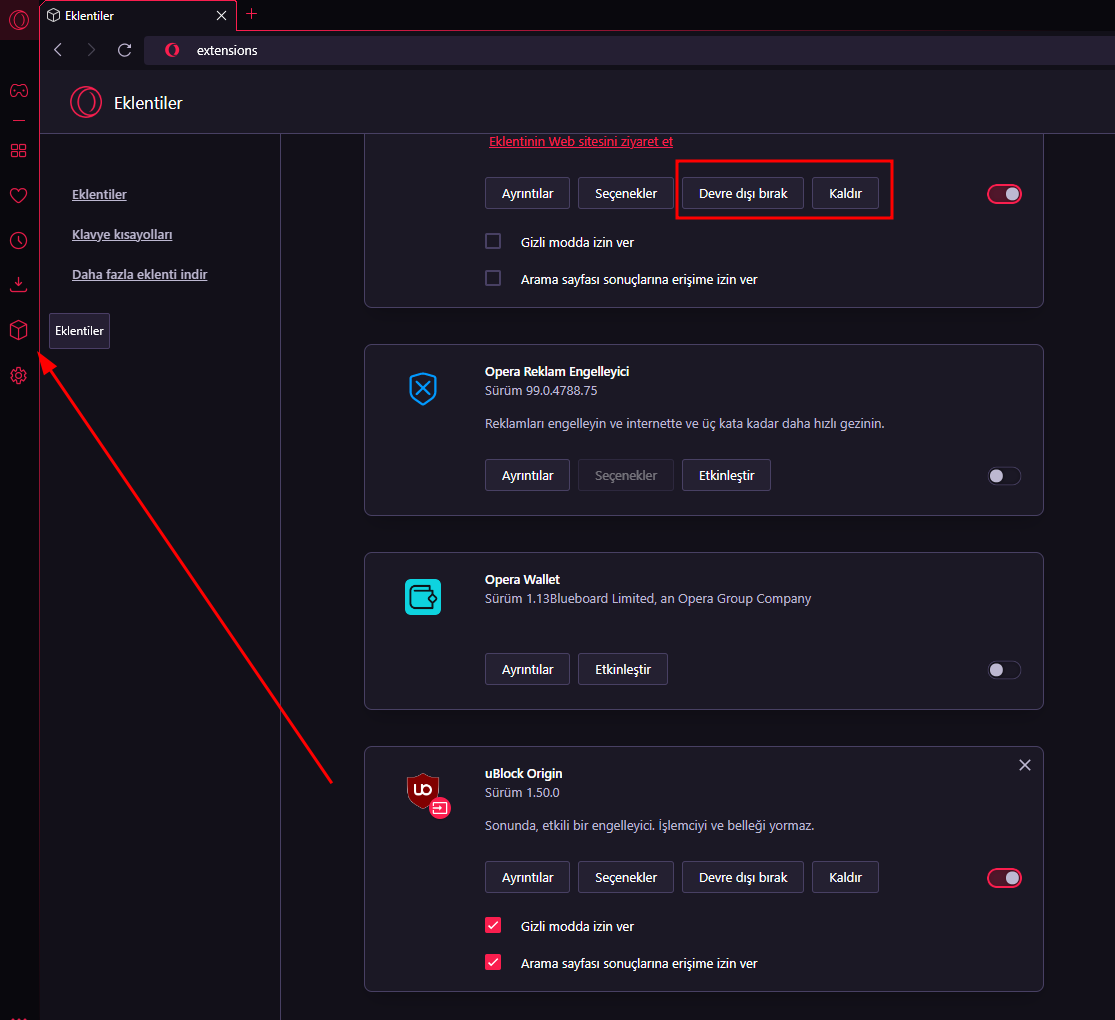Viewport: 1115px width, 1020px height.
Task: Uncheck uBlock Origin Arama sayfası sonuçlarına erişime
Action: pos(493,962)
